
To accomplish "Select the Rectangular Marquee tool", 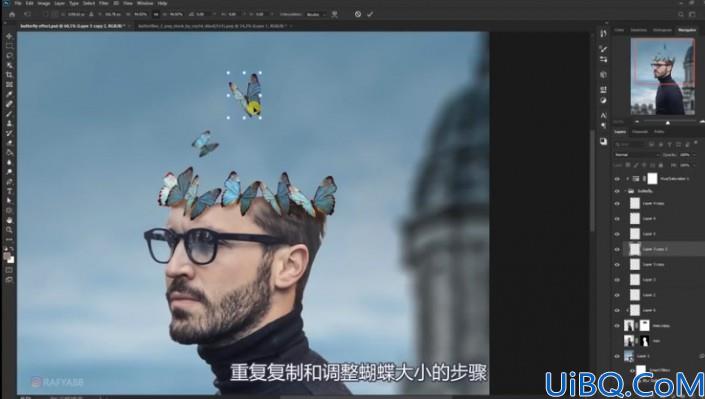I will [x=9, y=46].
